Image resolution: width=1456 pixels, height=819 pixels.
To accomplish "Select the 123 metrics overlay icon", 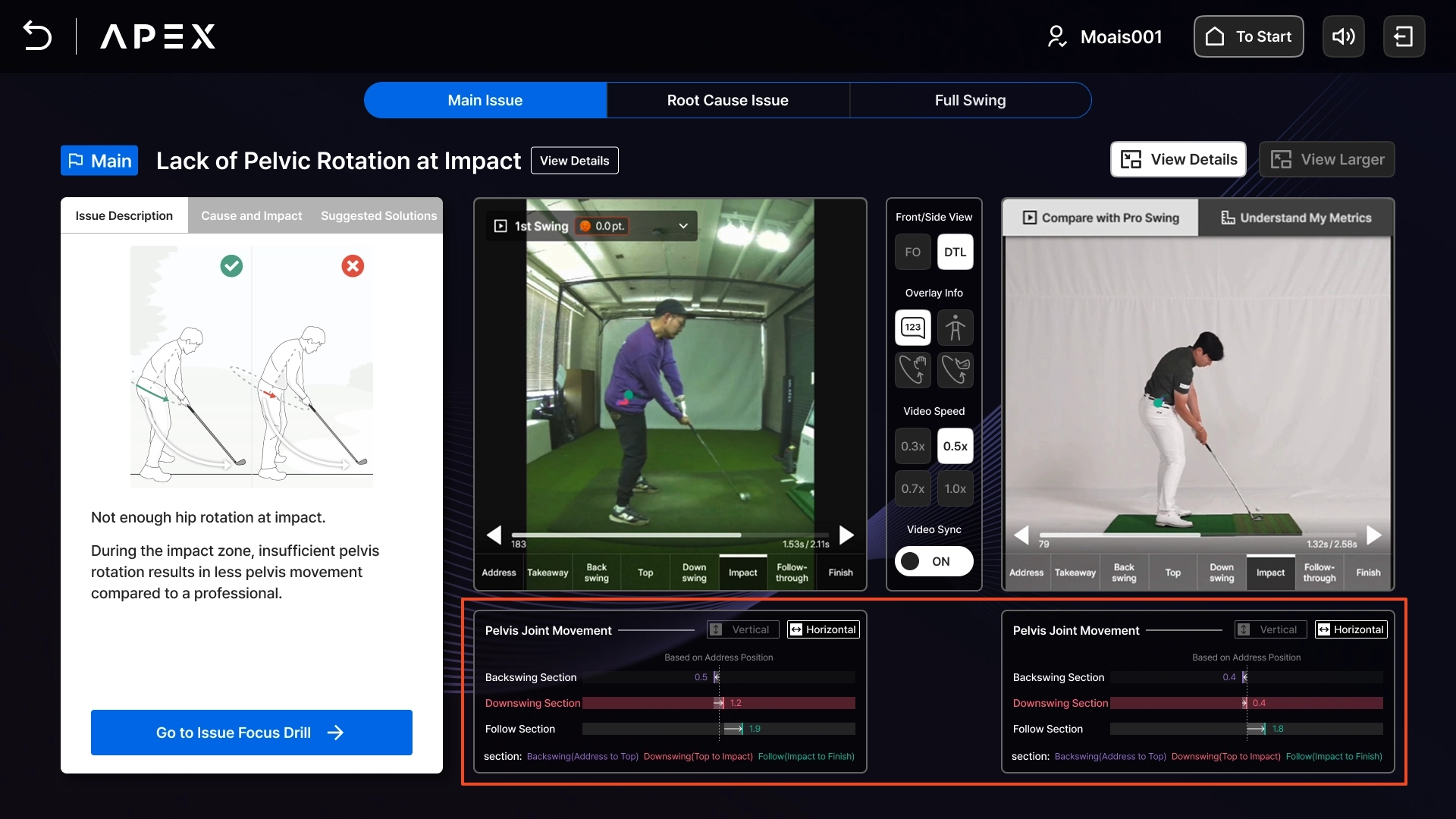I will coord(912,328).
